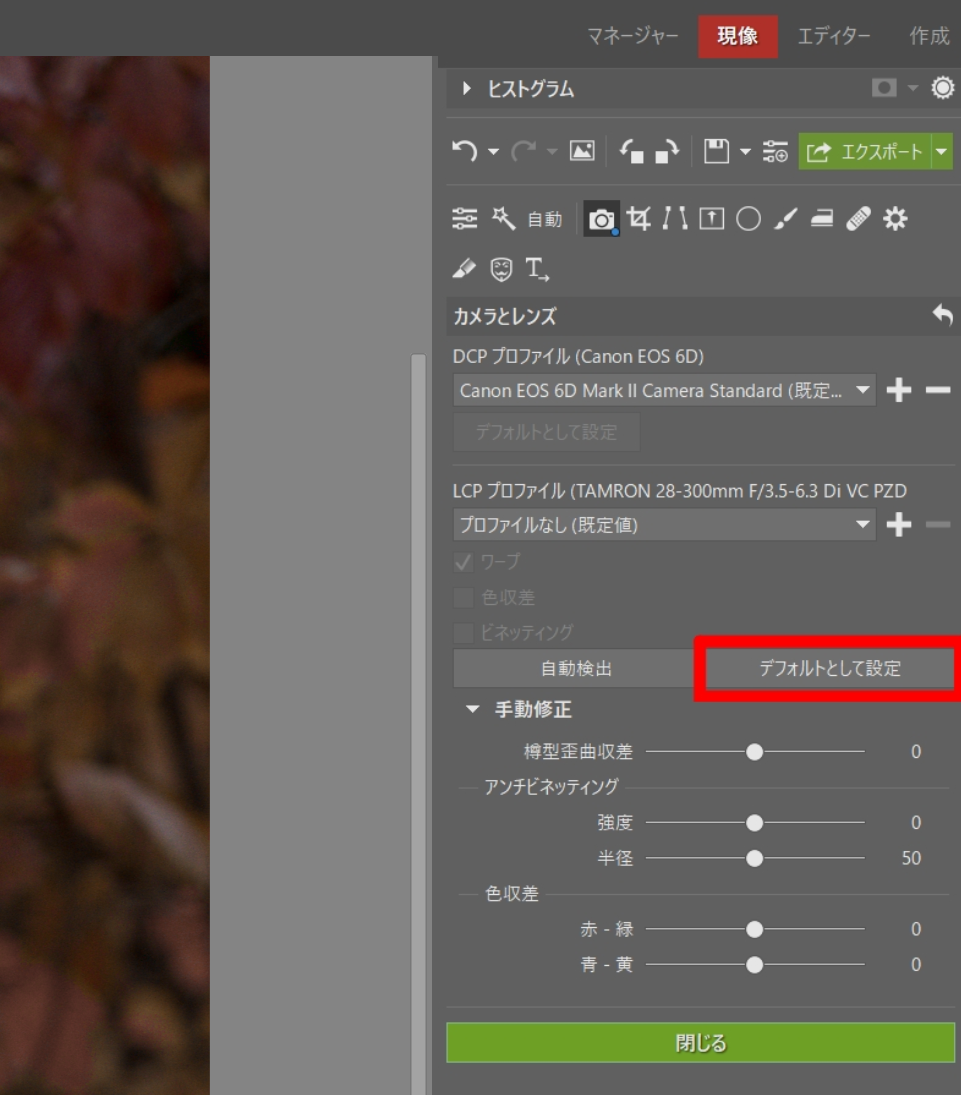Click the 自動検出 button

[576, 668]
